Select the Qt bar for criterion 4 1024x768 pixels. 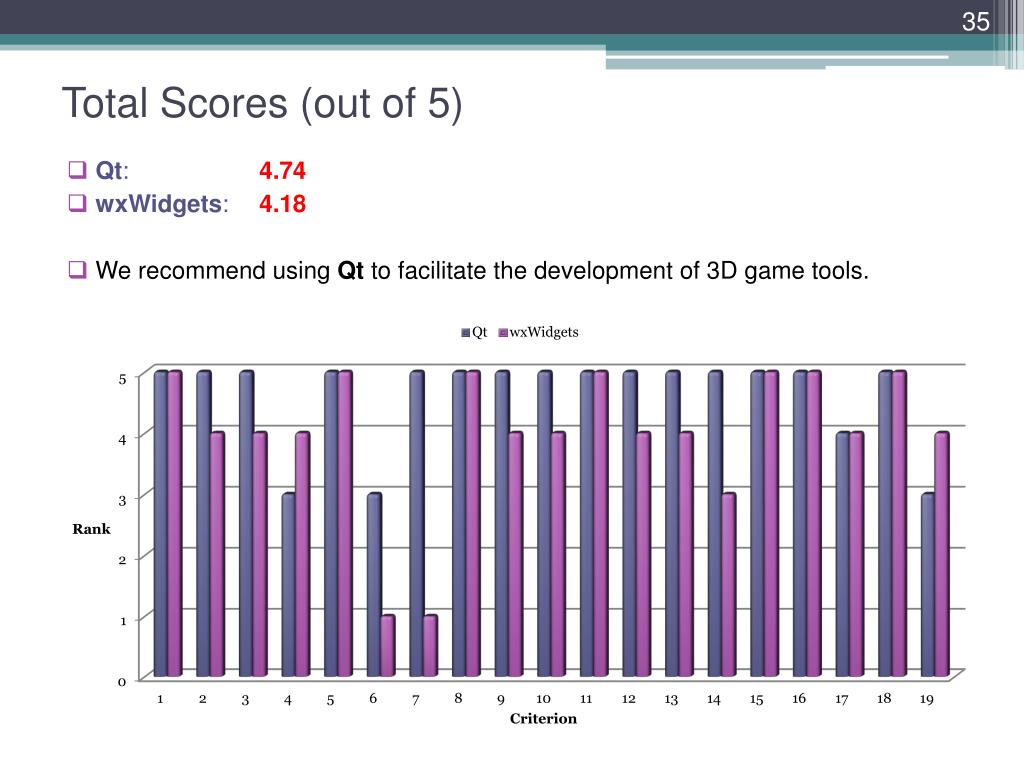tap(289, 584)
